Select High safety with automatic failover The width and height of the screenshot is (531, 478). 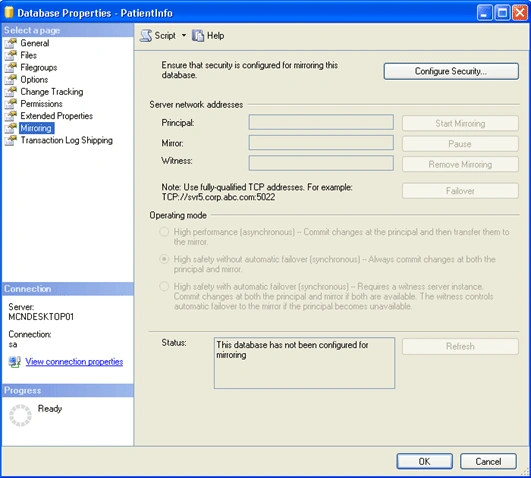pos(164,287)
